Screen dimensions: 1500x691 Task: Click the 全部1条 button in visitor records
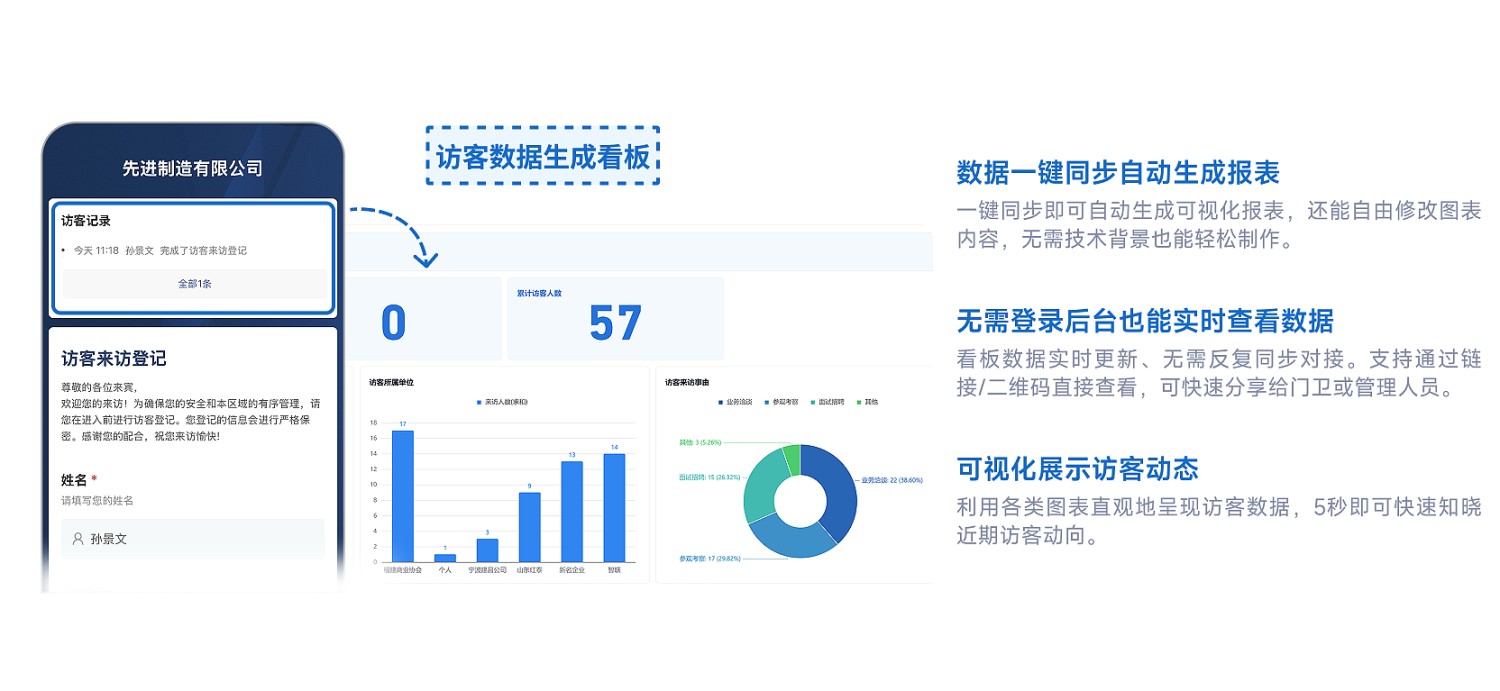[194, 284]
